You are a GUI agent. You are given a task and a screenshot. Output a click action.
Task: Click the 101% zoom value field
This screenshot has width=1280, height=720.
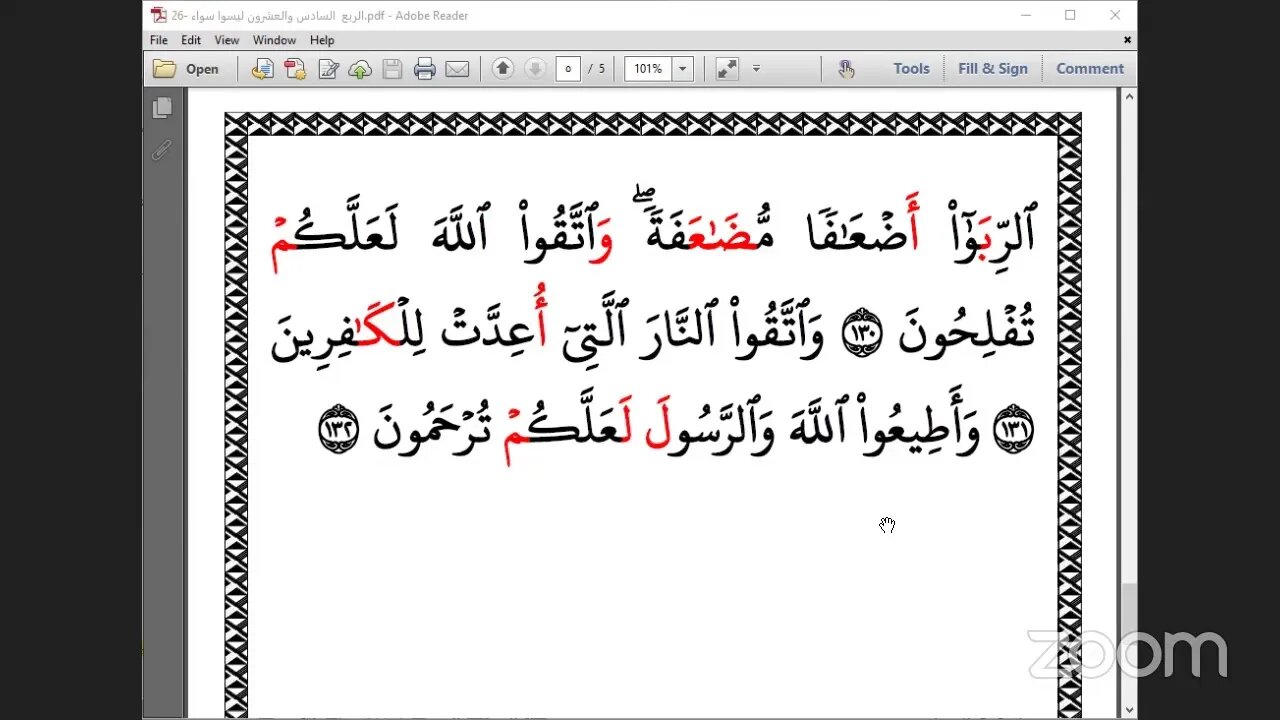pos(648,69)
